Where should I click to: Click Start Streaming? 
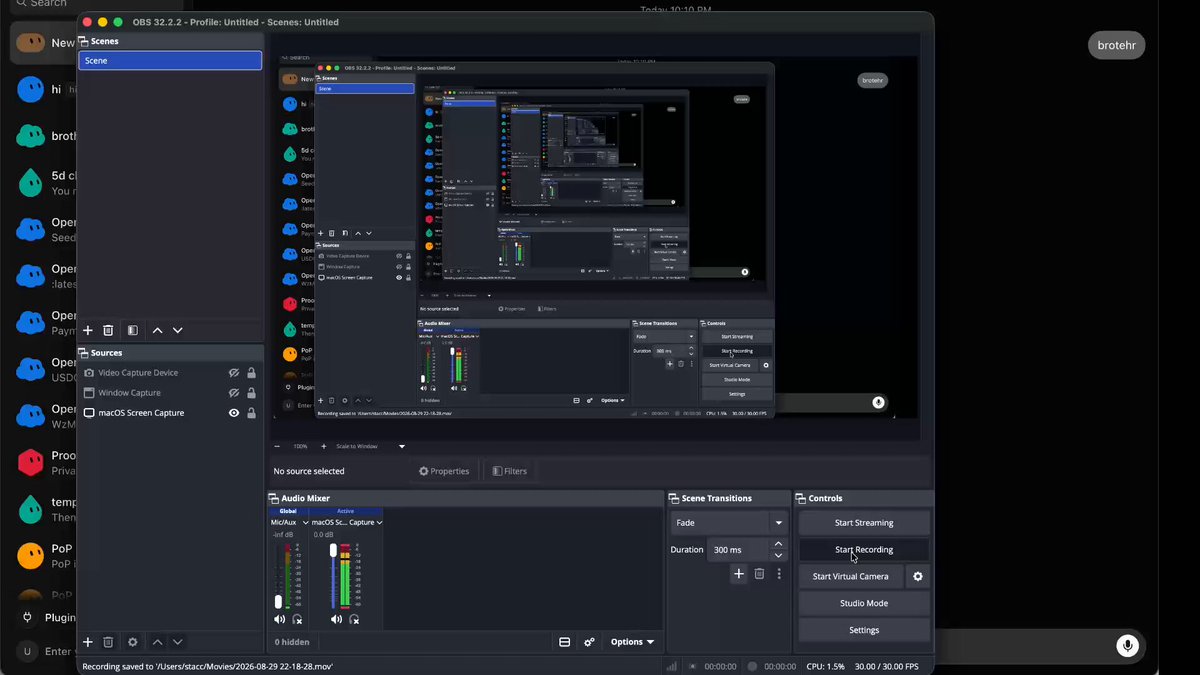864,523
